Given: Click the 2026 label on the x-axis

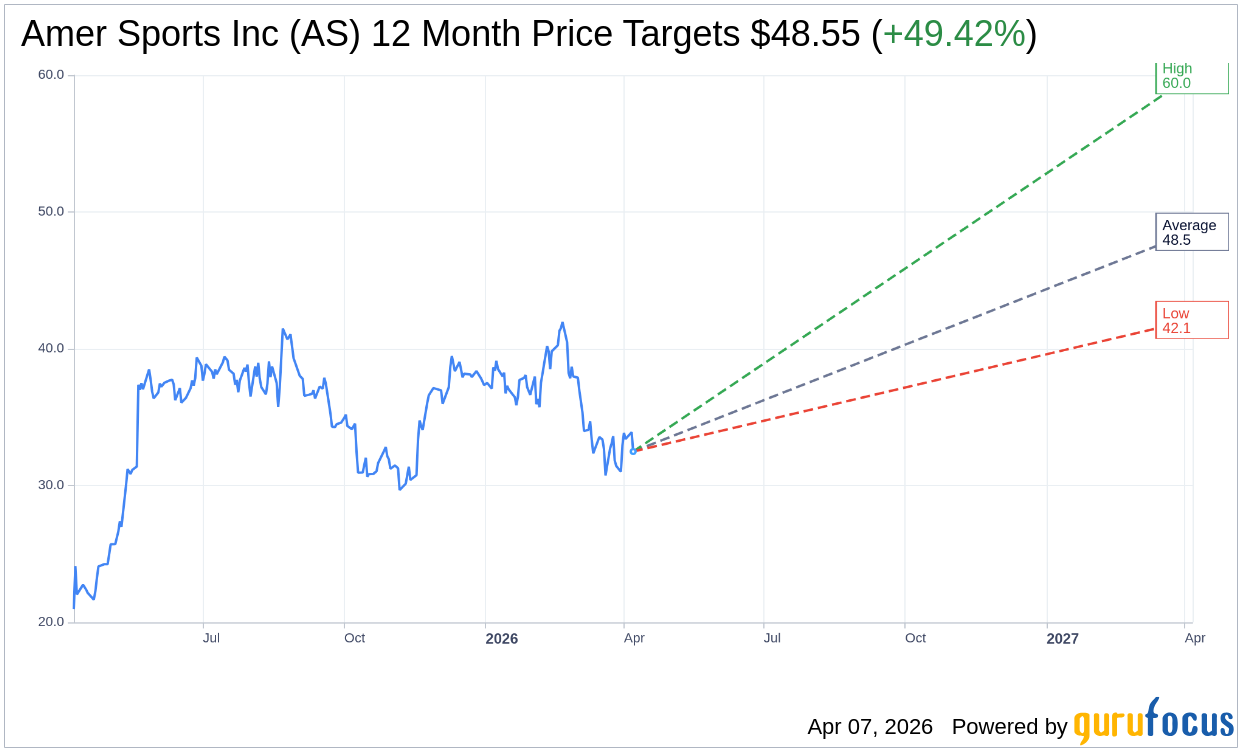Looking at the screenshot, I should point(501,638).
